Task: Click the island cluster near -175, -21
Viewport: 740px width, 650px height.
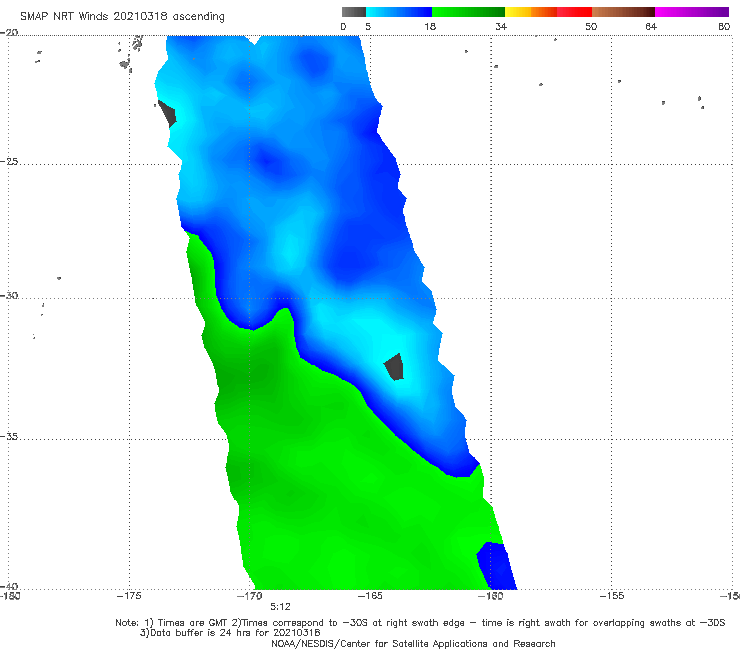Action: click(x=131, y=54)
